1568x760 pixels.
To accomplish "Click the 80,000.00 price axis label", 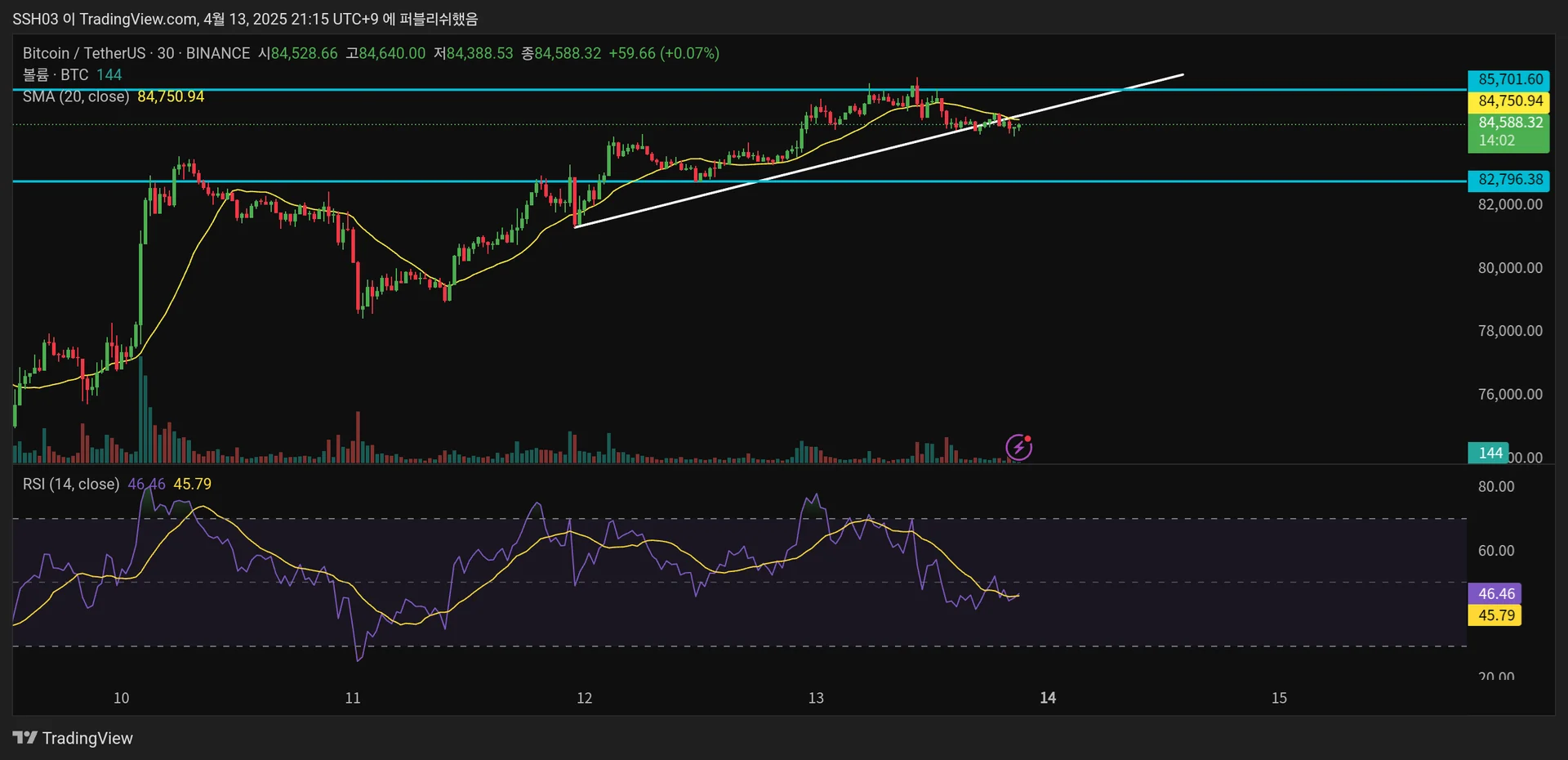I will point(1510,268).
